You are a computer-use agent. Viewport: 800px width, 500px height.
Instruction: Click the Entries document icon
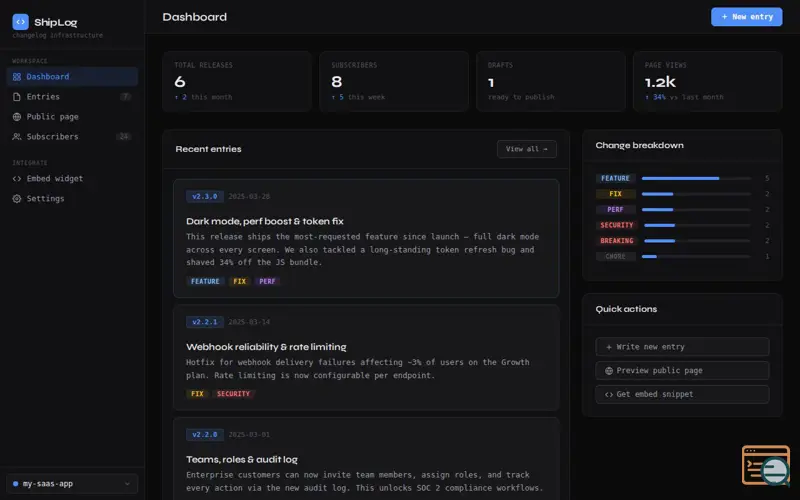(17, 96)
